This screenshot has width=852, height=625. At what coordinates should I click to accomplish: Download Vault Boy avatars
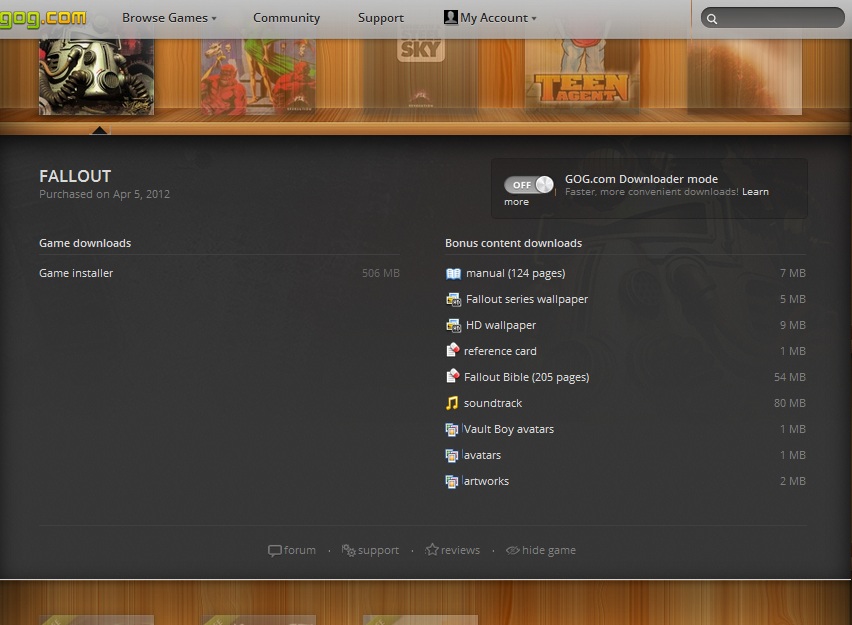pyautogui.click(x=508, y=429)
